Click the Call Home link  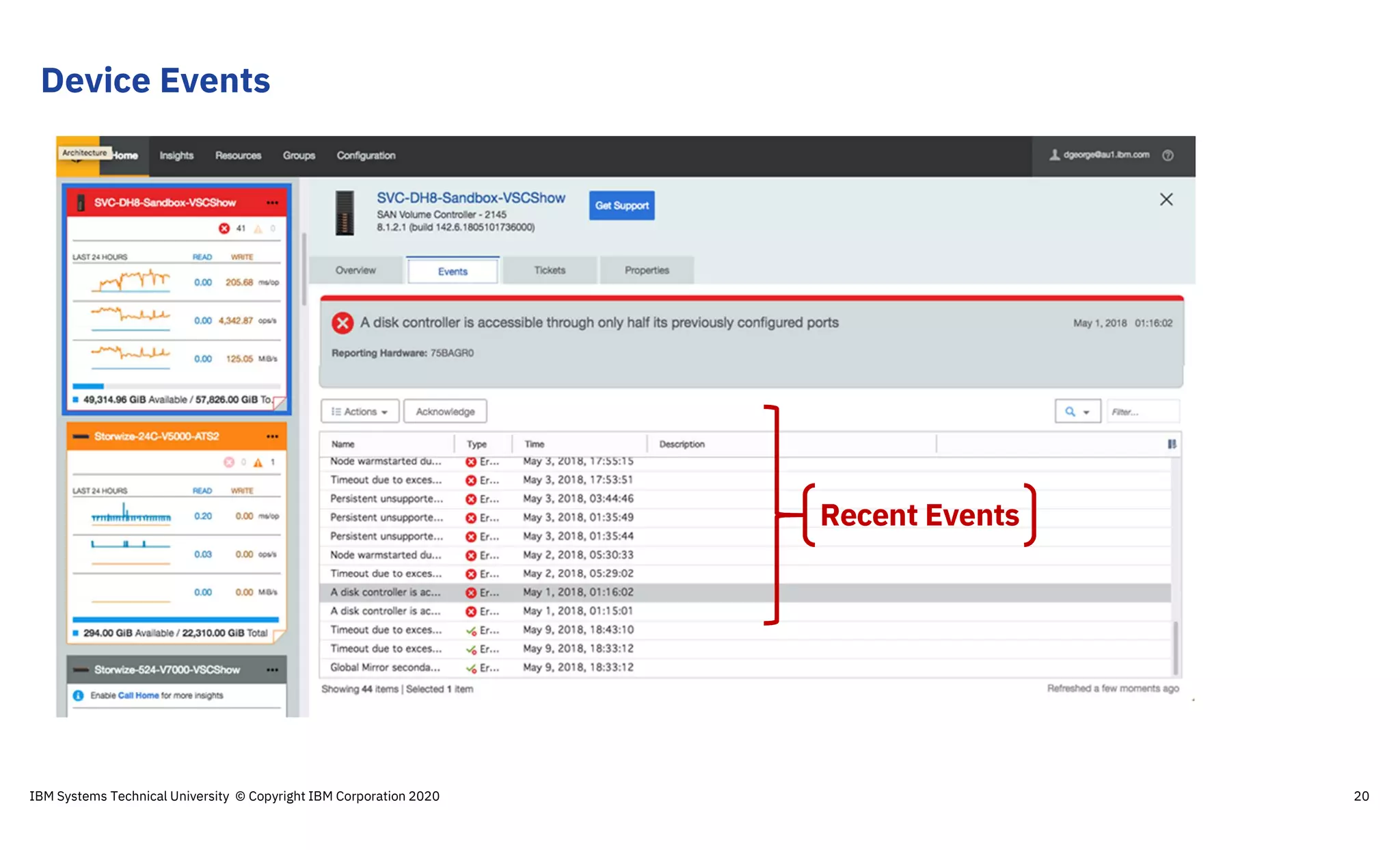pyautogui.click(x=138, y=695)
